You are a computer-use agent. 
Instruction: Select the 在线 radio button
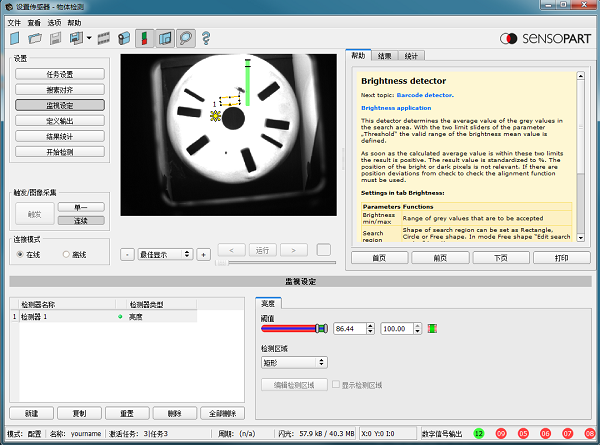[20, 255]
